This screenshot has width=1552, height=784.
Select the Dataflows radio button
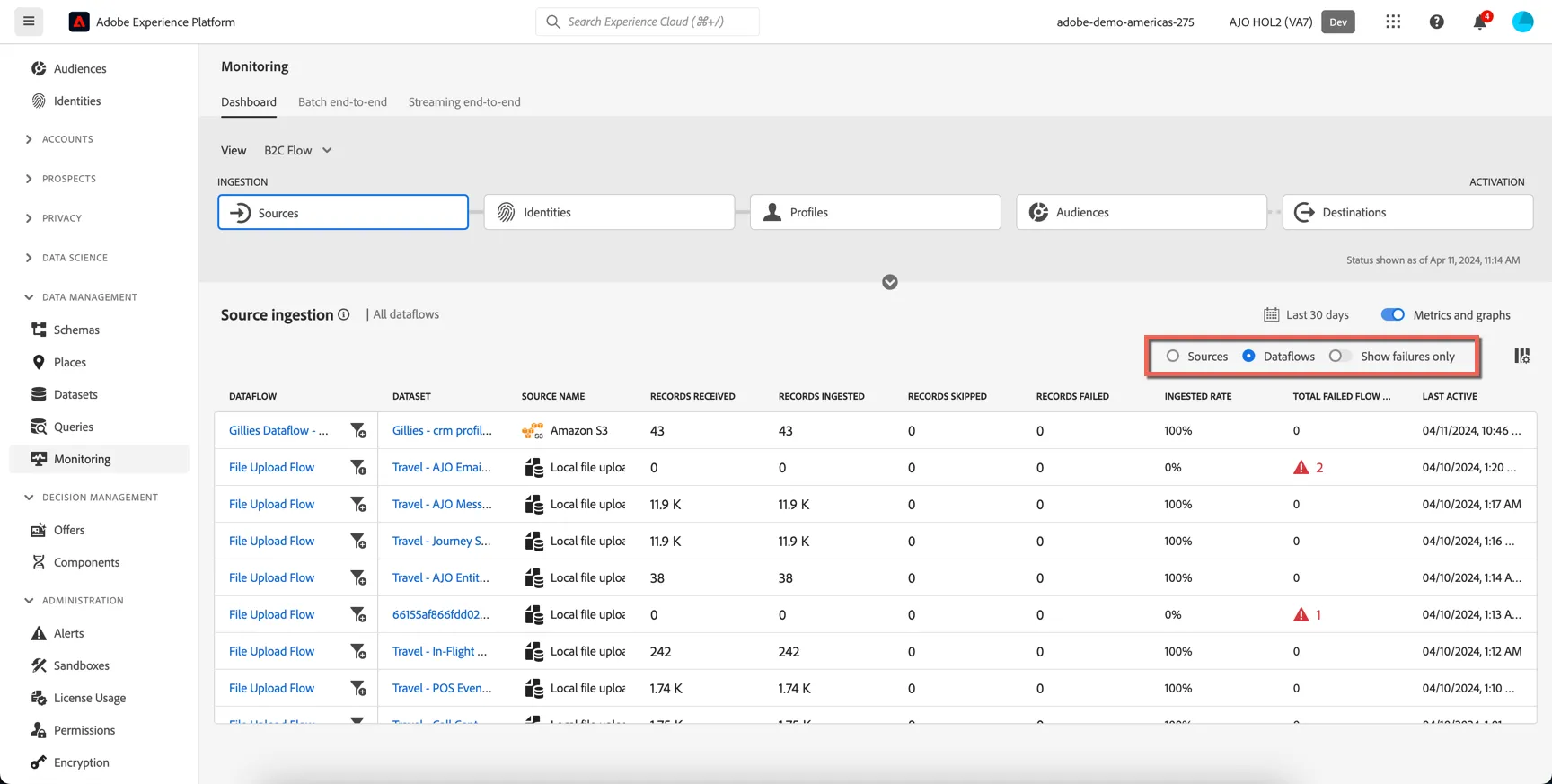point(1248,357)
